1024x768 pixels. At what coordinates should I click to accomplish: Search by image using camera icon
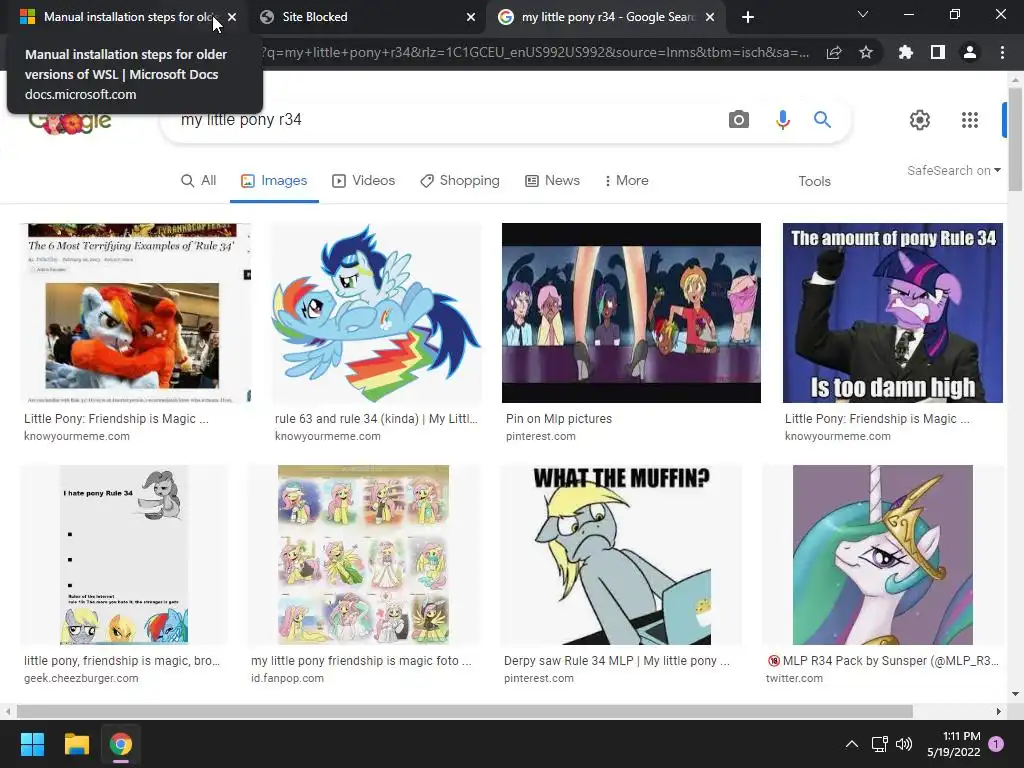coord(739,120)
